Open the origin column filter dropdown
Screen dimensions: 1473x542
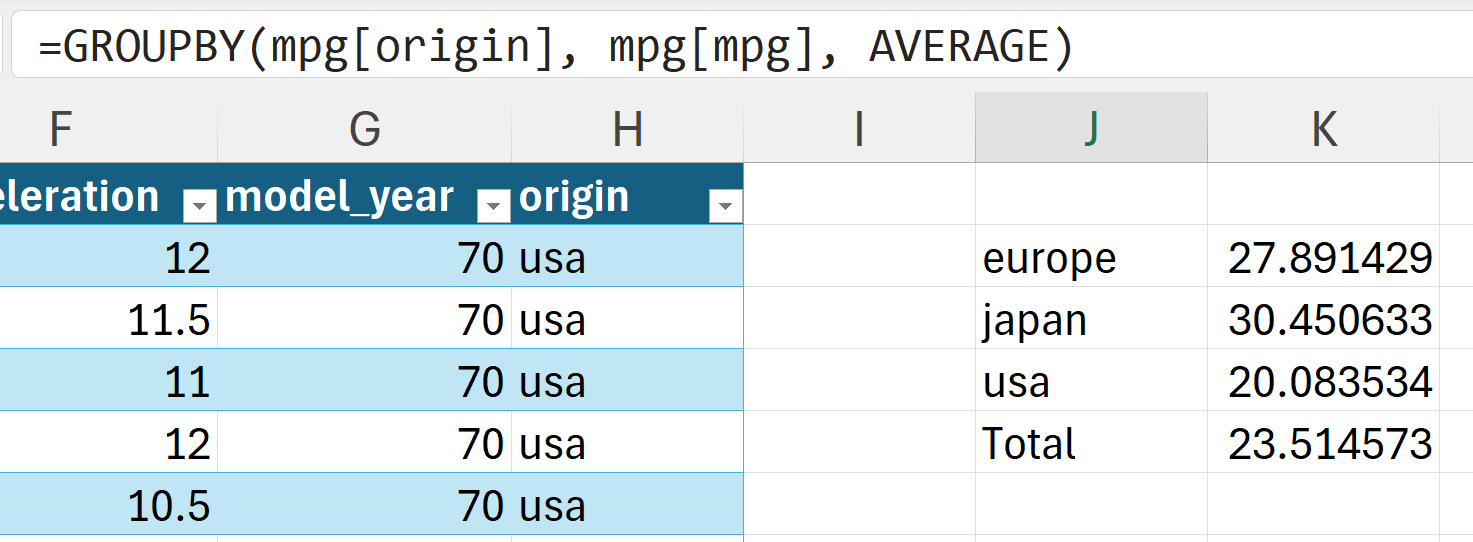(x=725, y=206)
